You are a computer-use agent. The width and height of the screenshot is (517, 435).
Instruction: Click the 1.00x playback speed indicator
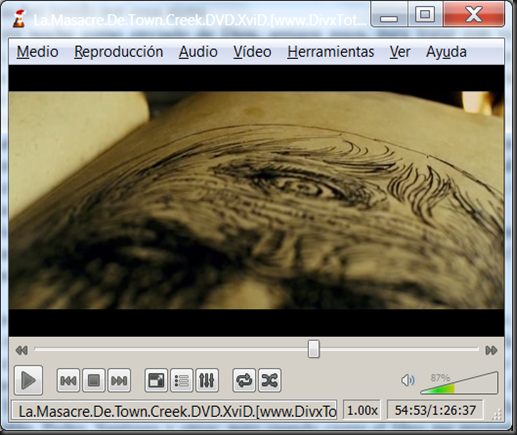362,410
